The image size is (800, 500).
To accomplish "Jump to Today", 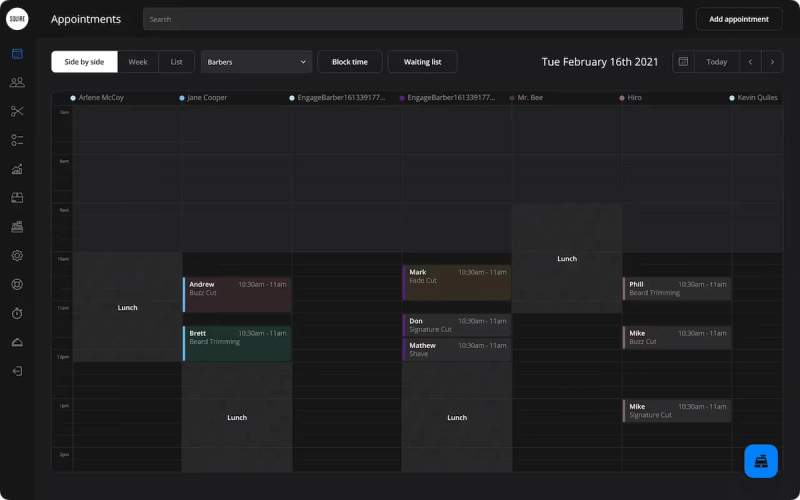I will [716, 62].
